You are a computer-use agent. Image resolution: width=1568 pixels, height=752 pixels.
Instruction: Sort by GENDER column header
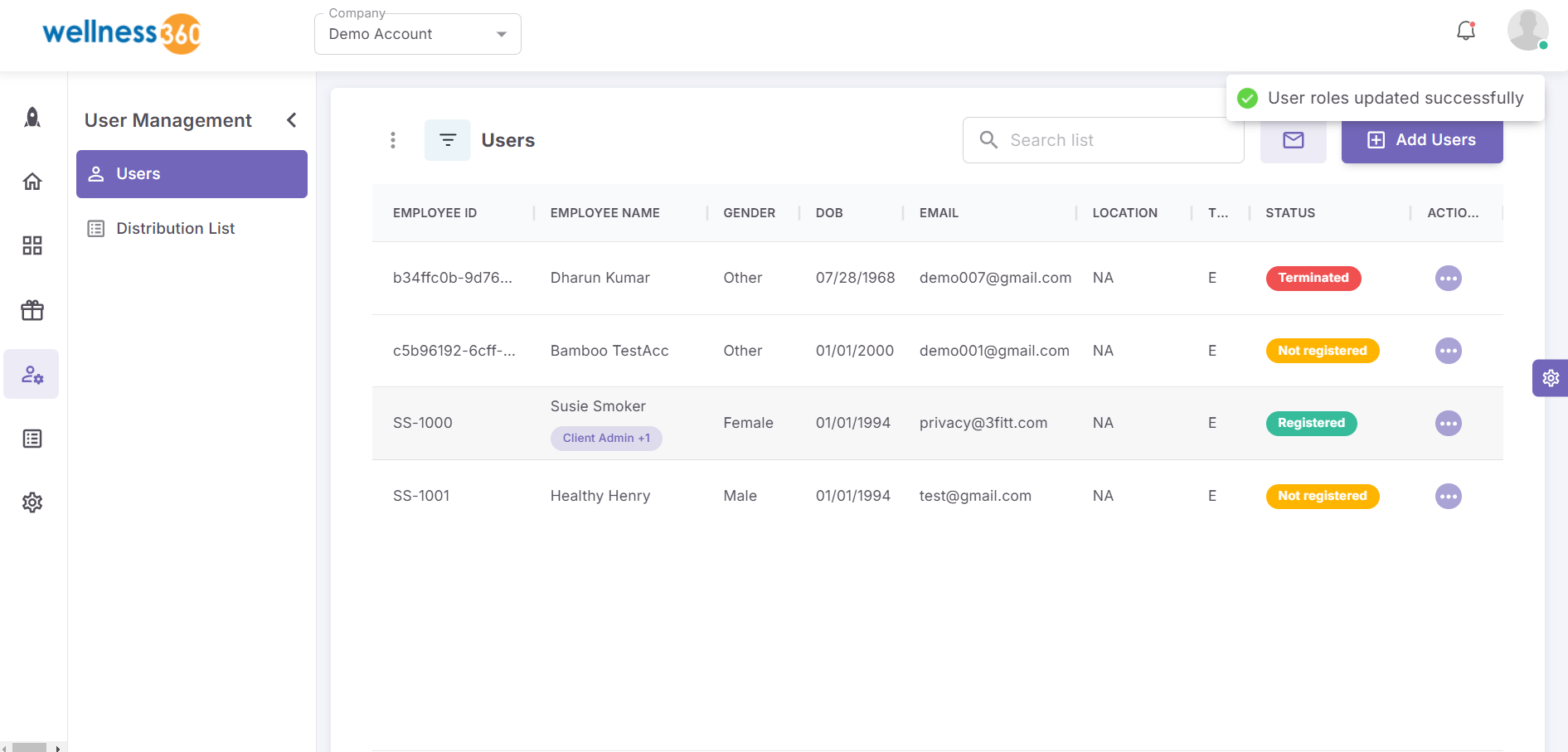click(x=750, y=213)
